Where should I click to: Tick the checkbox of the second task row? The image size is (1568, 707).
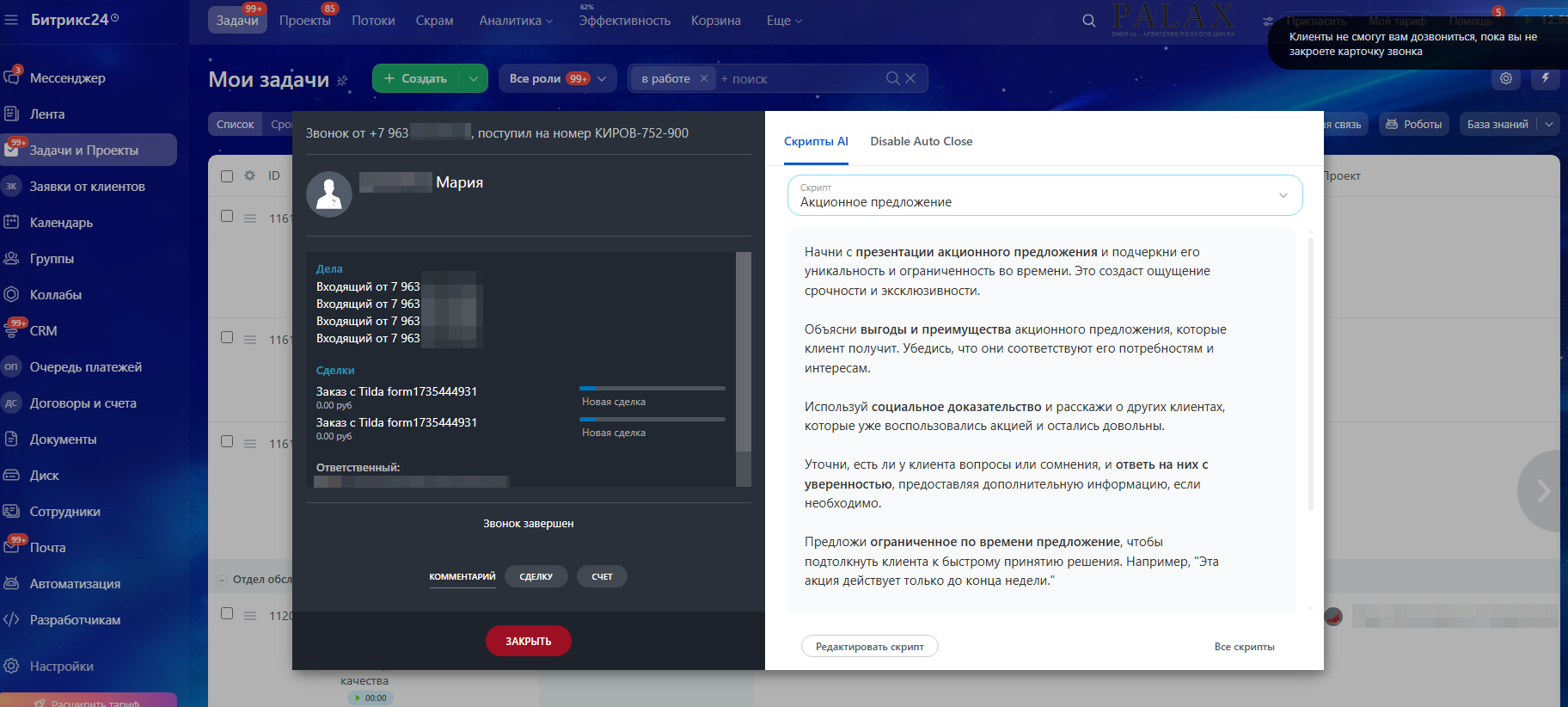click(227, 337)
